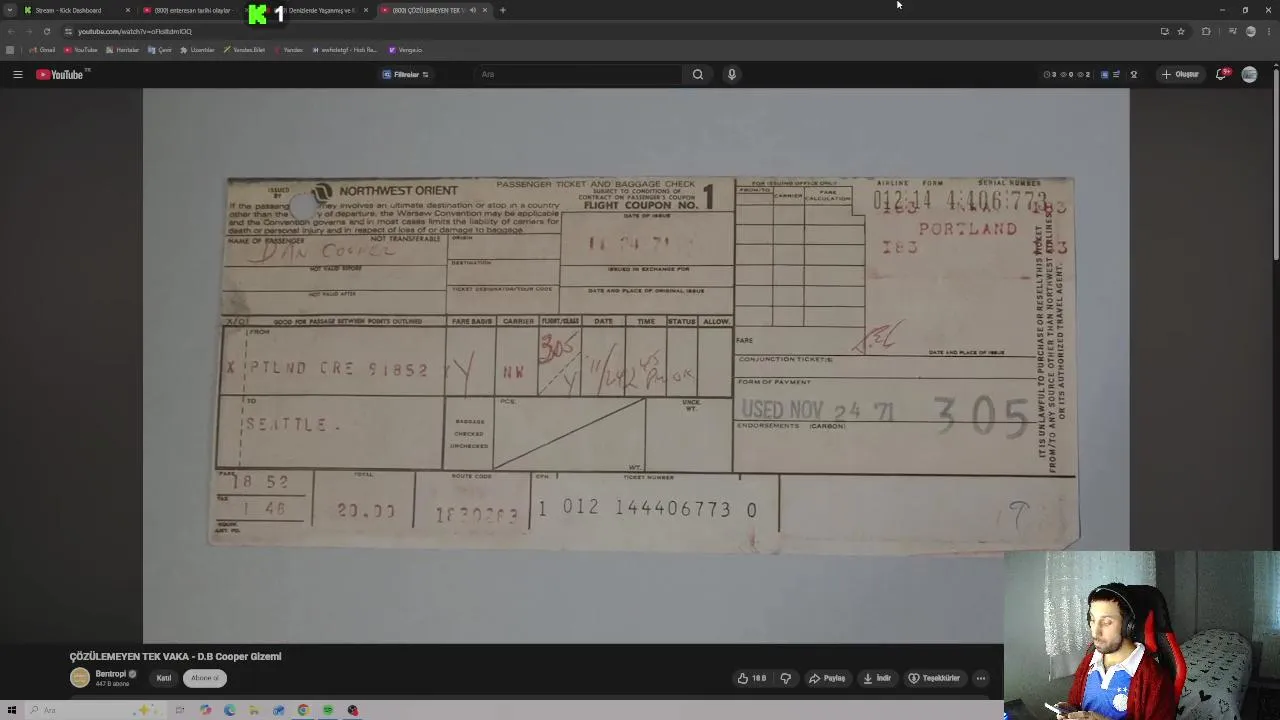Open Spotify from the taskbar
Viewport: 1280px width, 720px height.
[328, 710]
